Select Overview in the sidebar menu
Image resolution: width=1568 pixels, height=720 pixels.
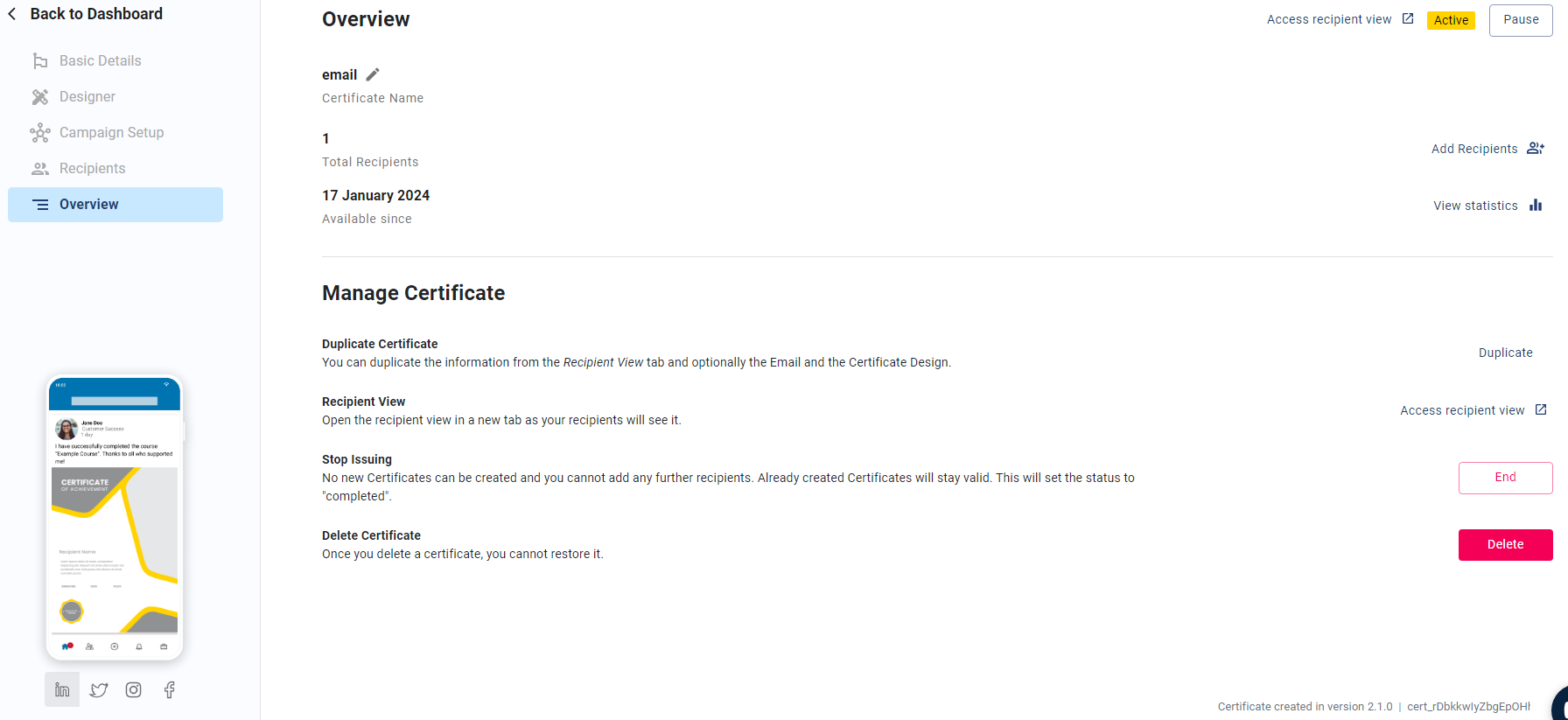click(88, 204)
